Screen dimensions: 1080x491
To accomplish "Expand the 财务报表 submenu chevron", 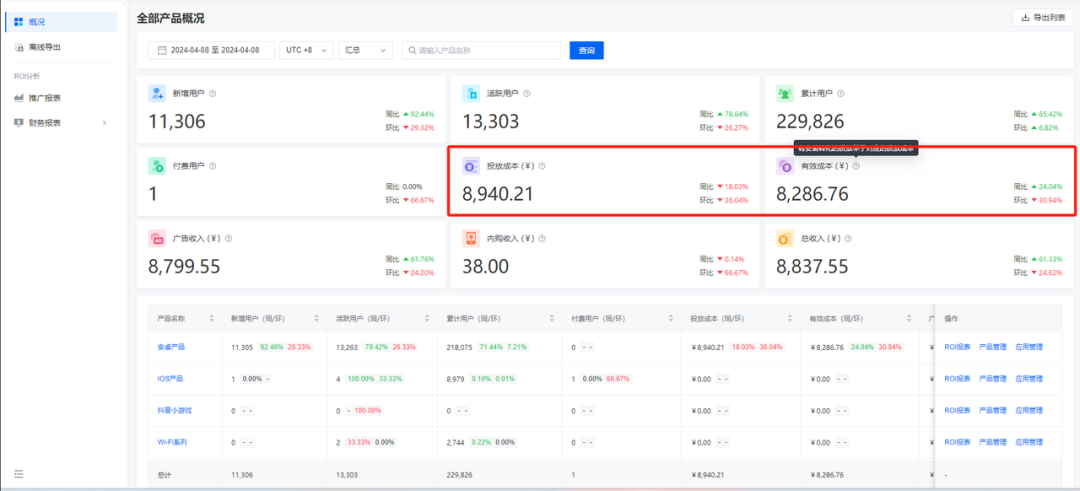I will 105,123.
